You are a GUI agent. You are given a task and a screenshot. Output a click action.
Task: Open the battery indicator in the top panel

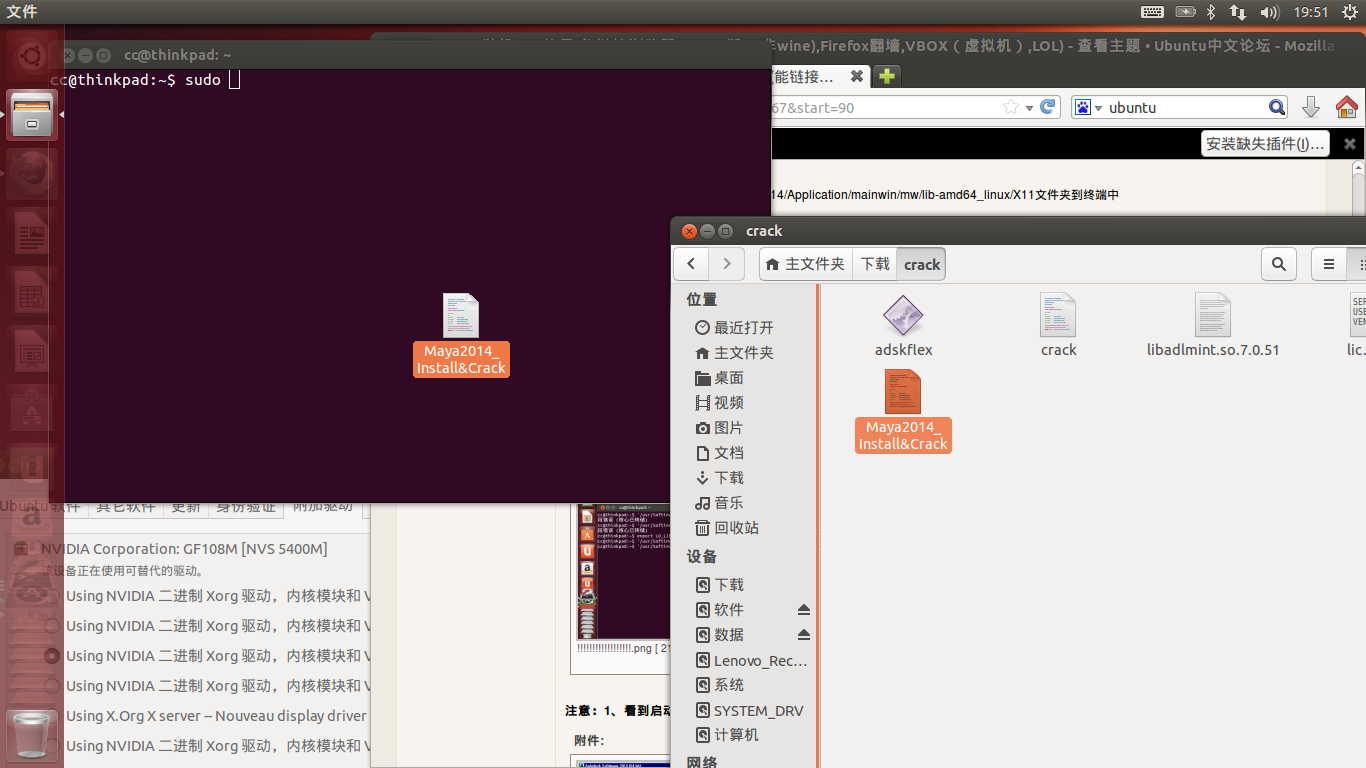tap(1185, 12)
